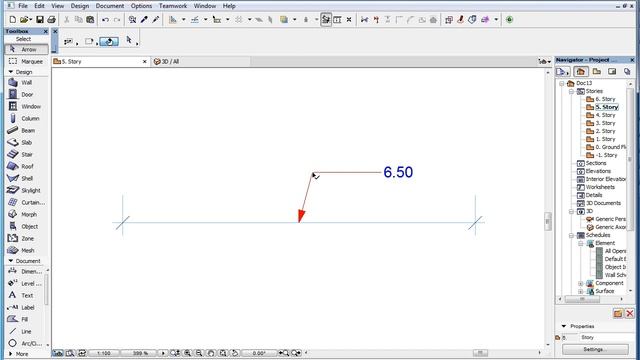Click the Save icon in toolbar
Screen dimensions: 640x360
tap(40, 20)
